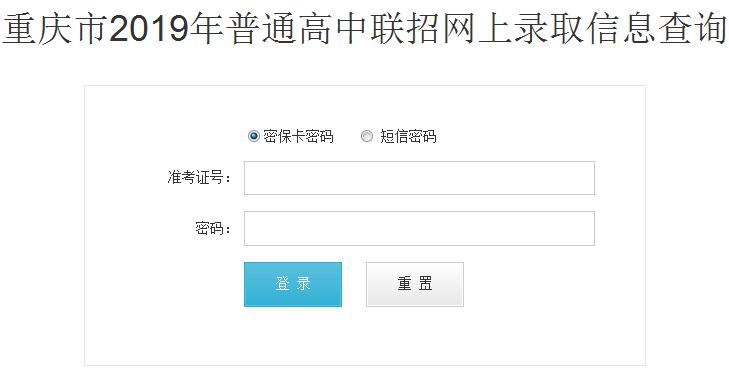Select the 密保卡密码 radio button
729x378 pixels.
pos(253,136)
